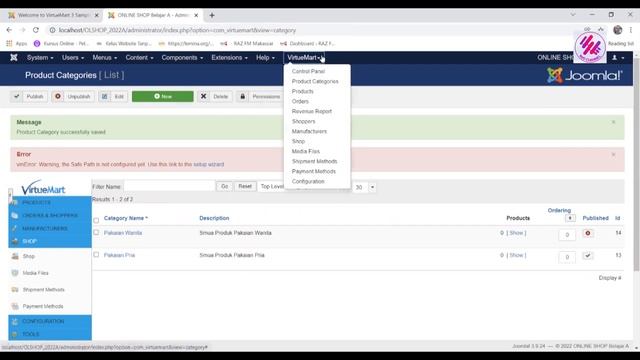
Task: Expand ORDERS & SHOPPERS sidebar section
Action: coord(50,215)
